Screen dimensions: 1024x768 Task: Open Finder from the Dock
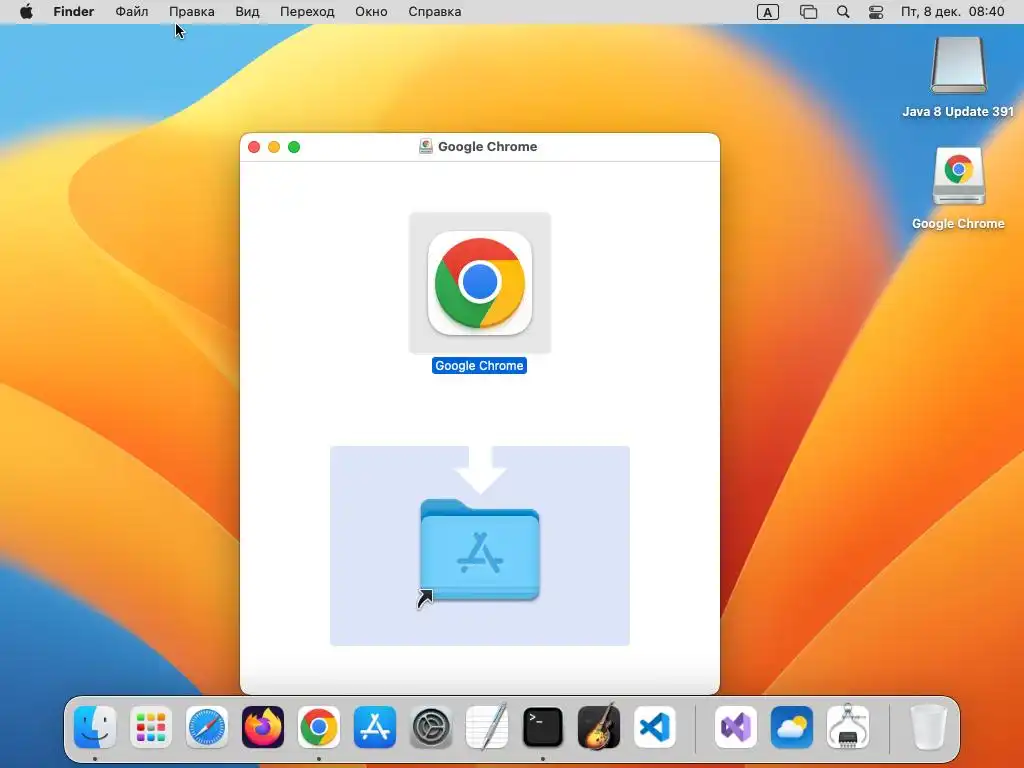(x=95, y=727)
